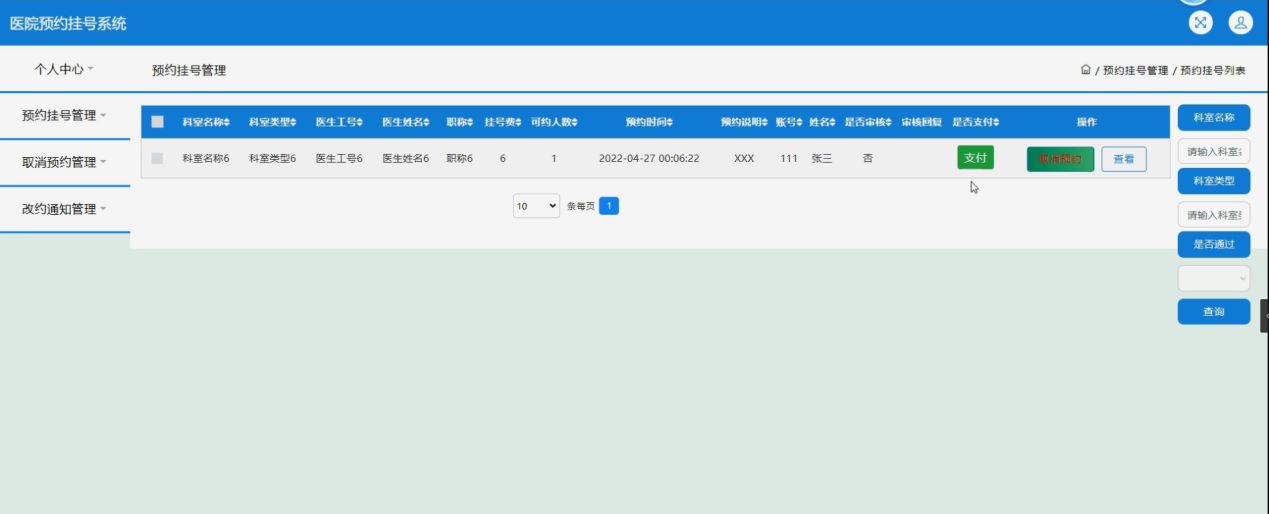Check the row checkbox for 科室名称6
This screenshot has height=514, width=1269.
point(157,158)
